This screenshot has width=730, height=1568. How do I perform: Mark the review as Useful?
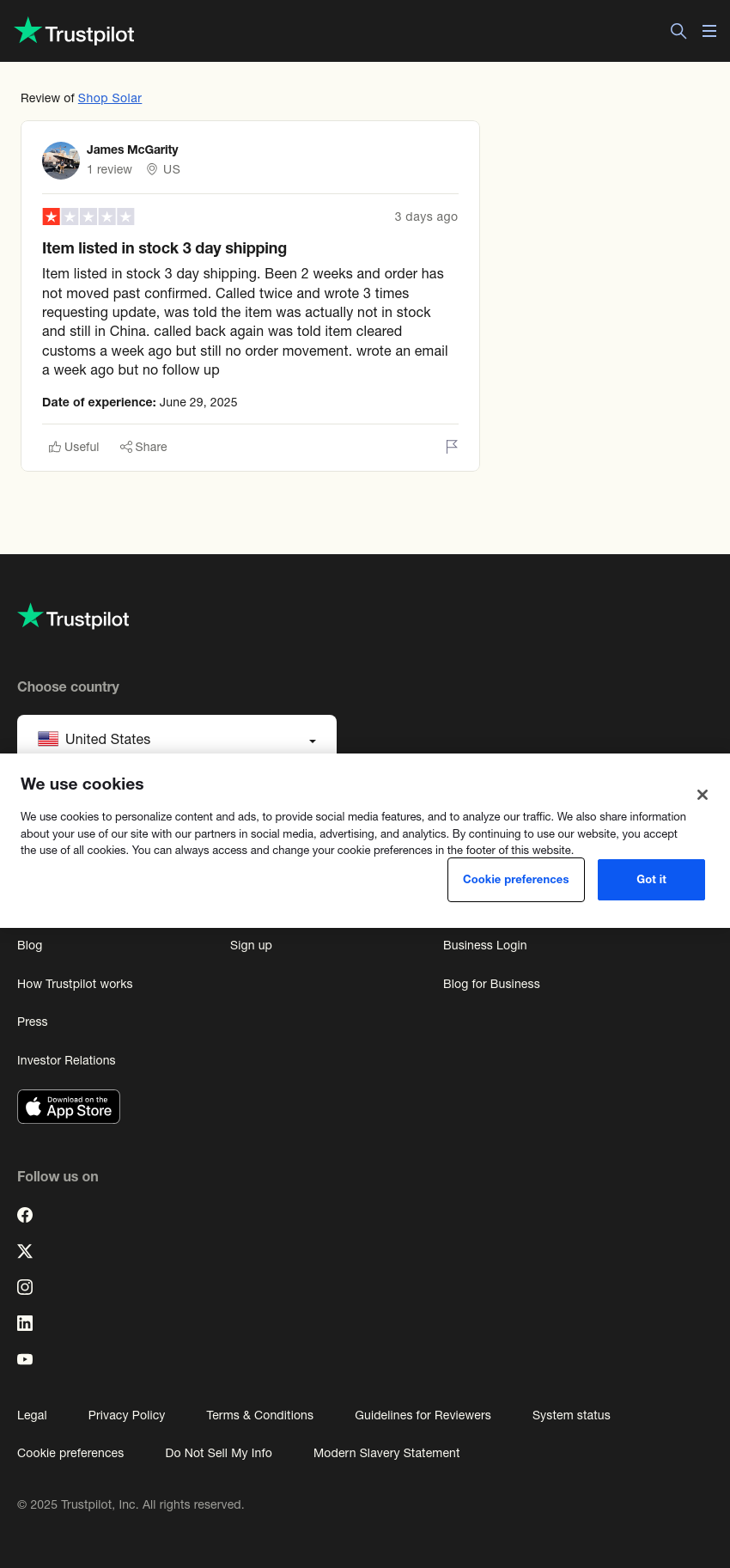pos(74,447)
